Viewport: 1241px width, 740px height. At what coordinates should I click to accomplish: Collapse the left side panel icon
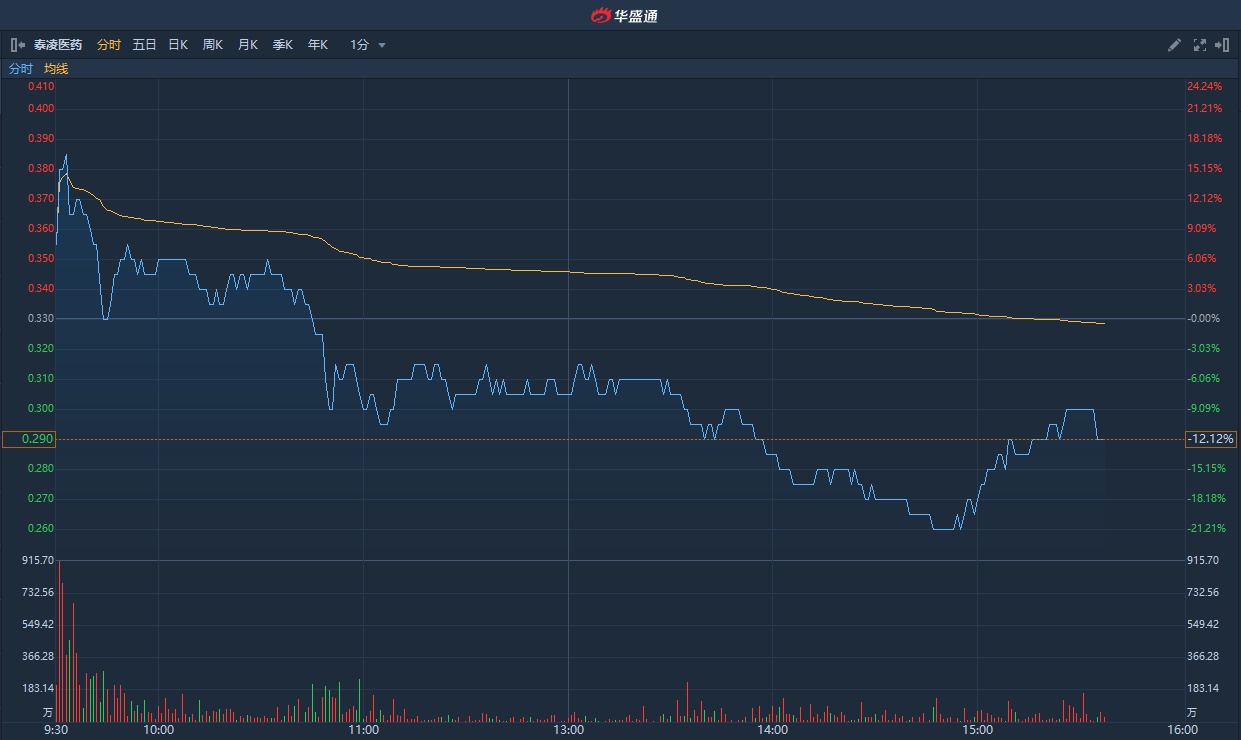(x=18, y=45)
